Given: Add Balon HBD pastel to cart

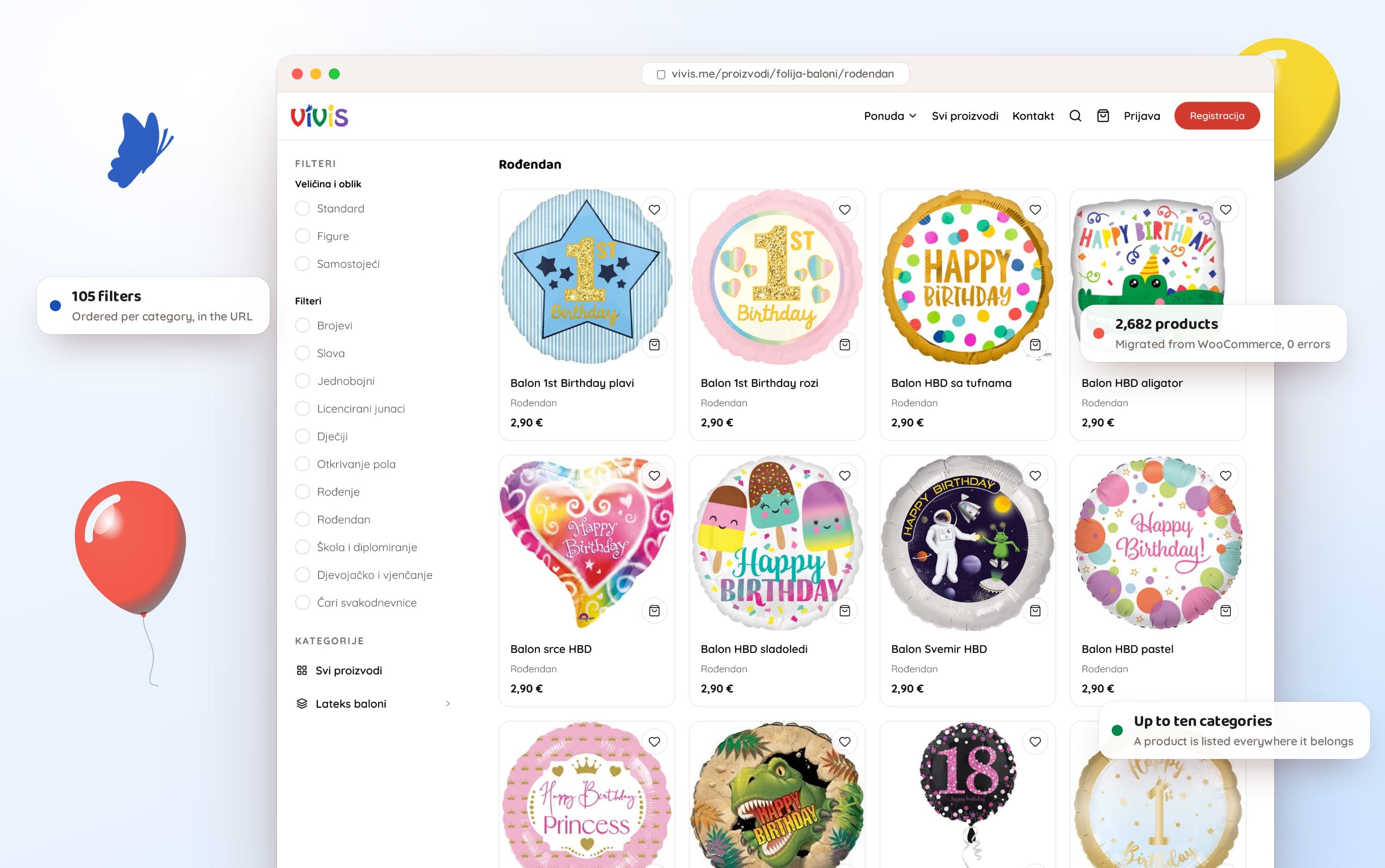Looking at the screenshot, I should [x=1225, y=611].
